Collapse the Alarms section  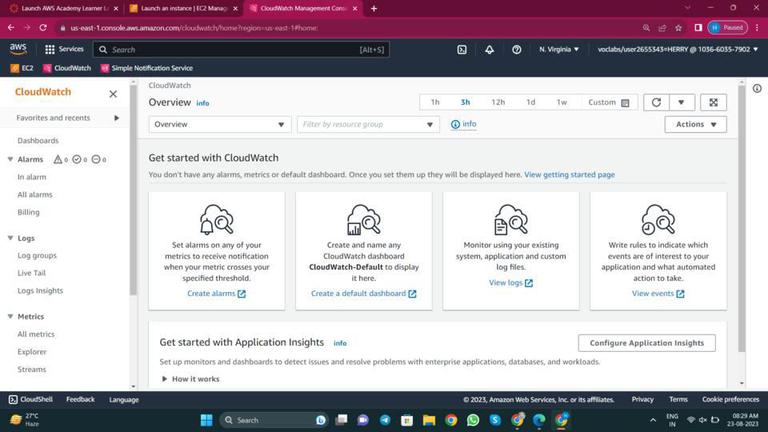[x=10, y=159]
